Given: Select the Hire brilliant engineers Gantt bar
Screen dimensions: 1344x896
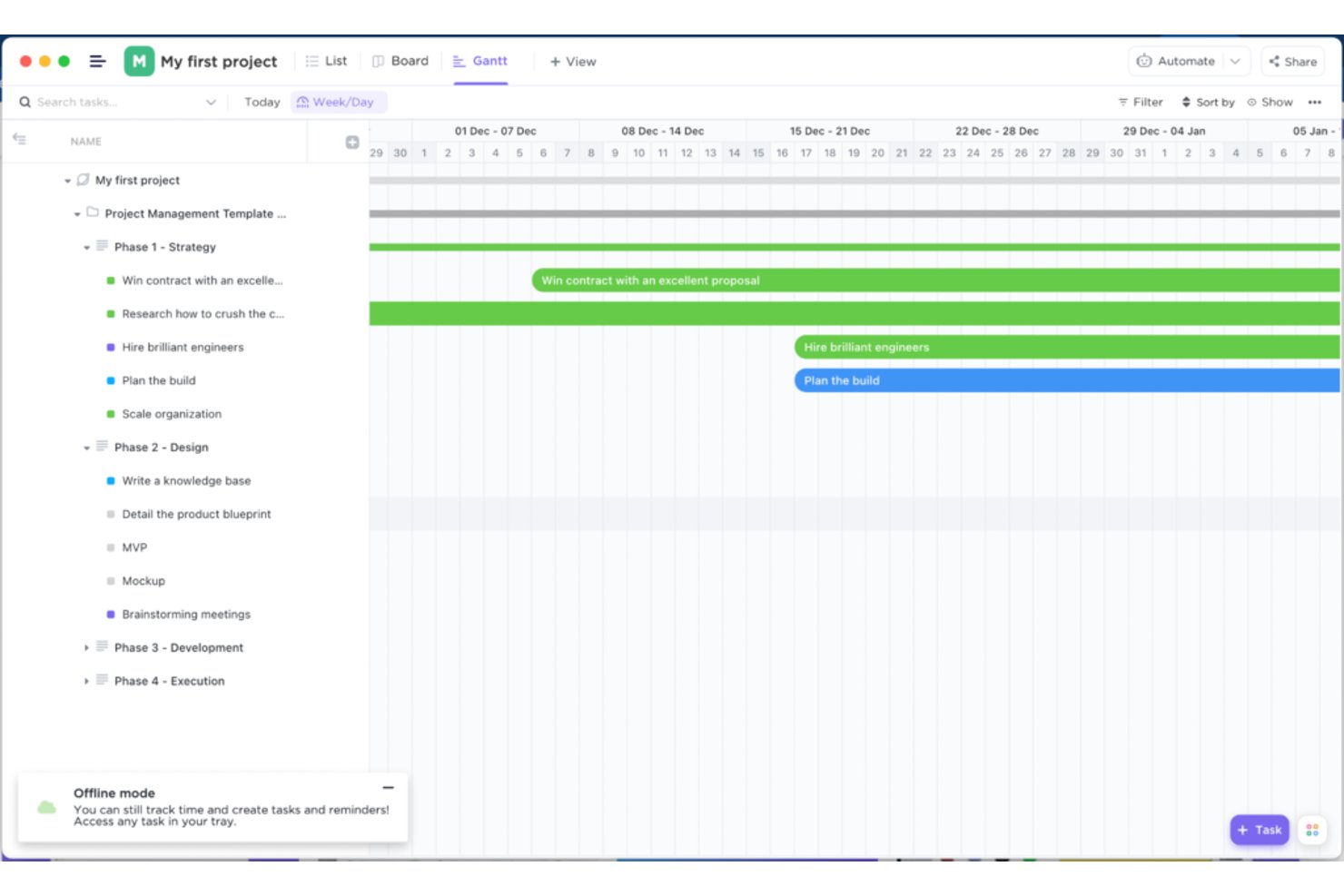Looking at the screenshot, I should [1067, 347].
